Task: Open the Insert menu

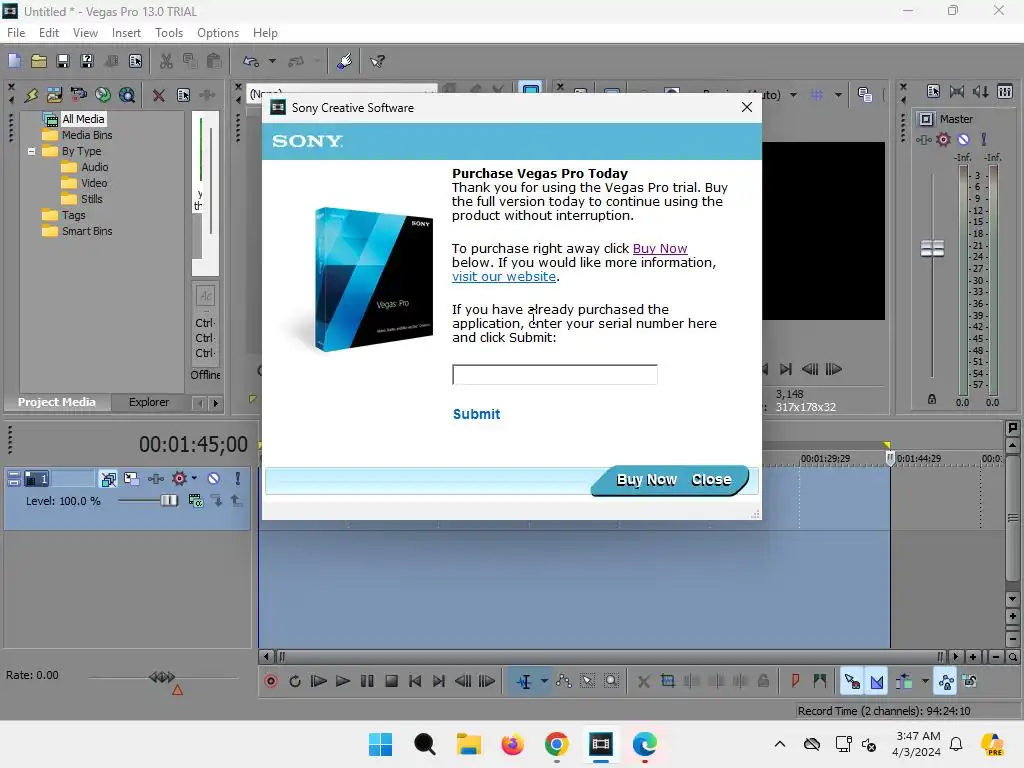Action: coord(126,33)
